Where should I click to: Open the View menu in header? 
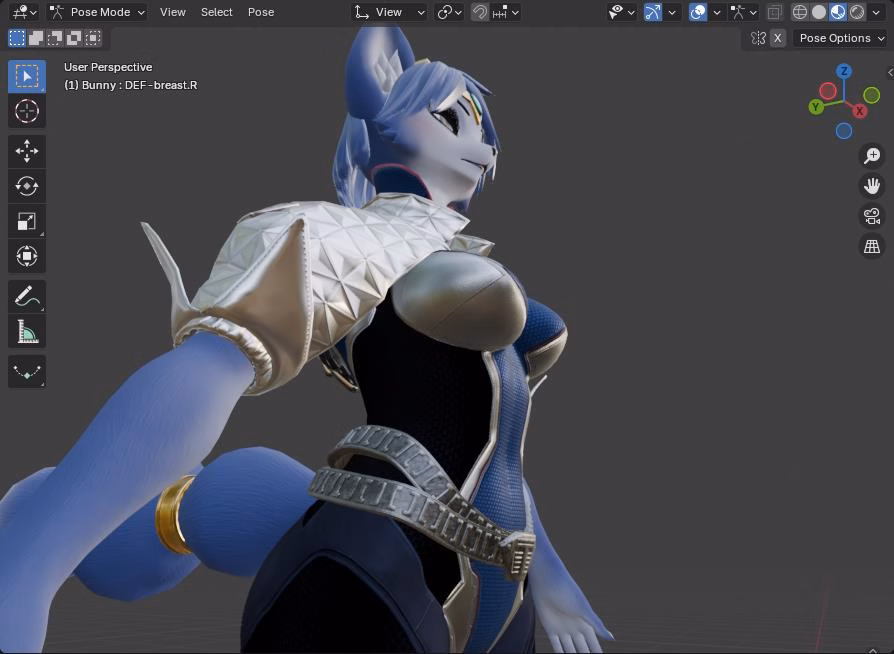(x=172, y=12)
